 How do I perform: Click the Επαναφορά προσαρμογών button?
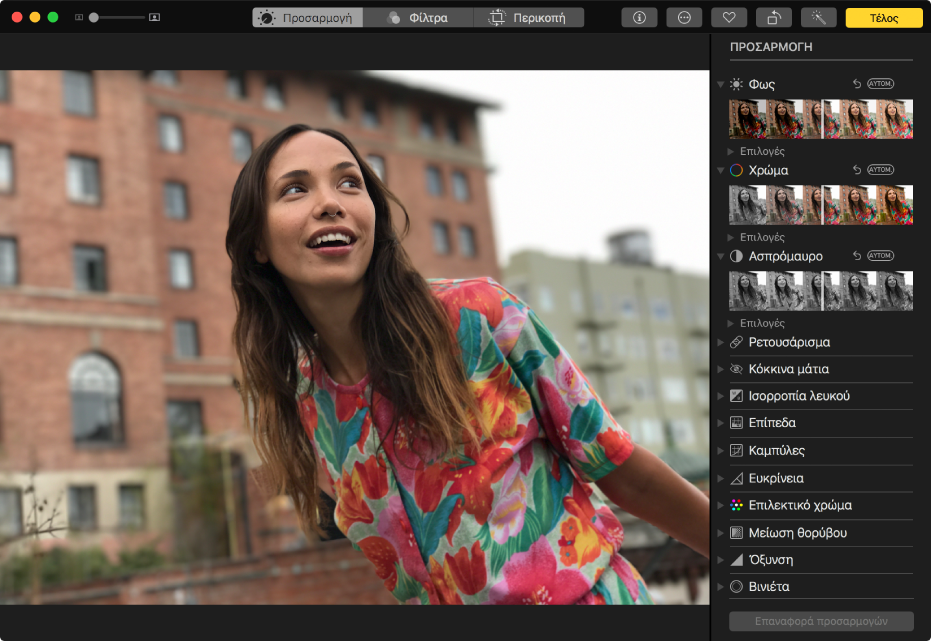pos(821,621)
